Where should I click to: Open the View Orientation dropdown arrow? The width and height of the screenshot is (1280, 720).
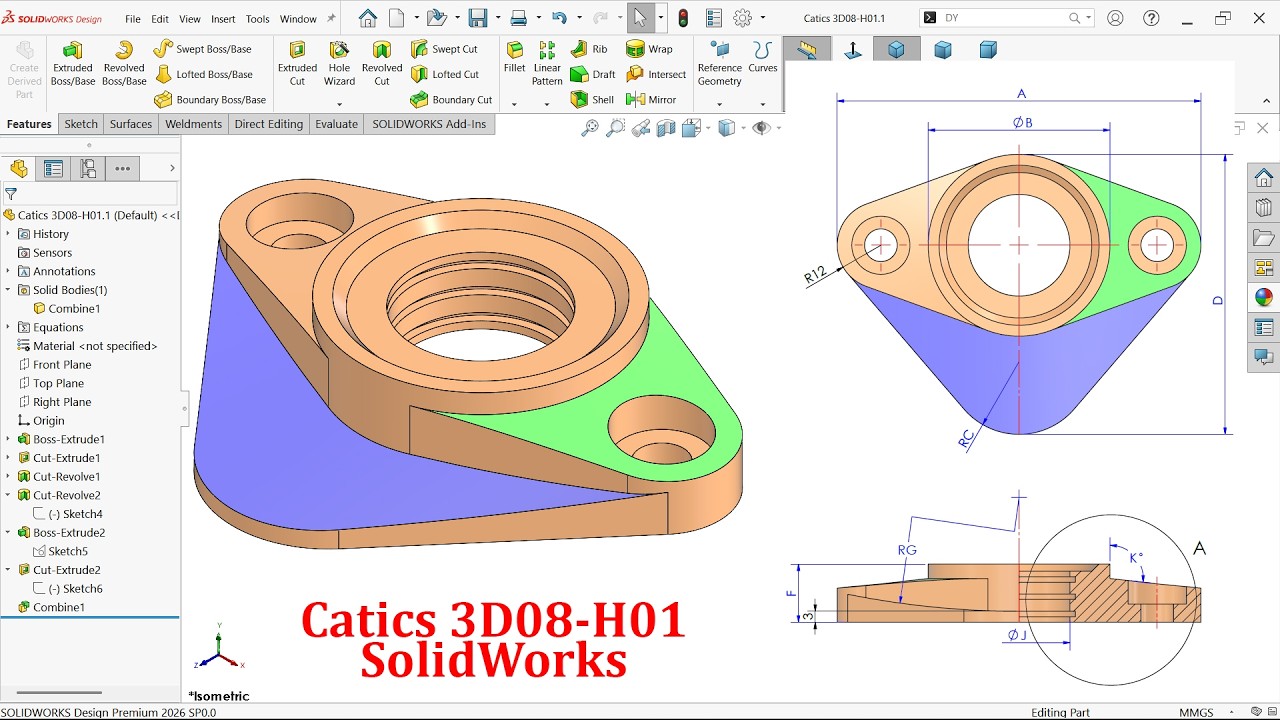click(x=710, y=128)
